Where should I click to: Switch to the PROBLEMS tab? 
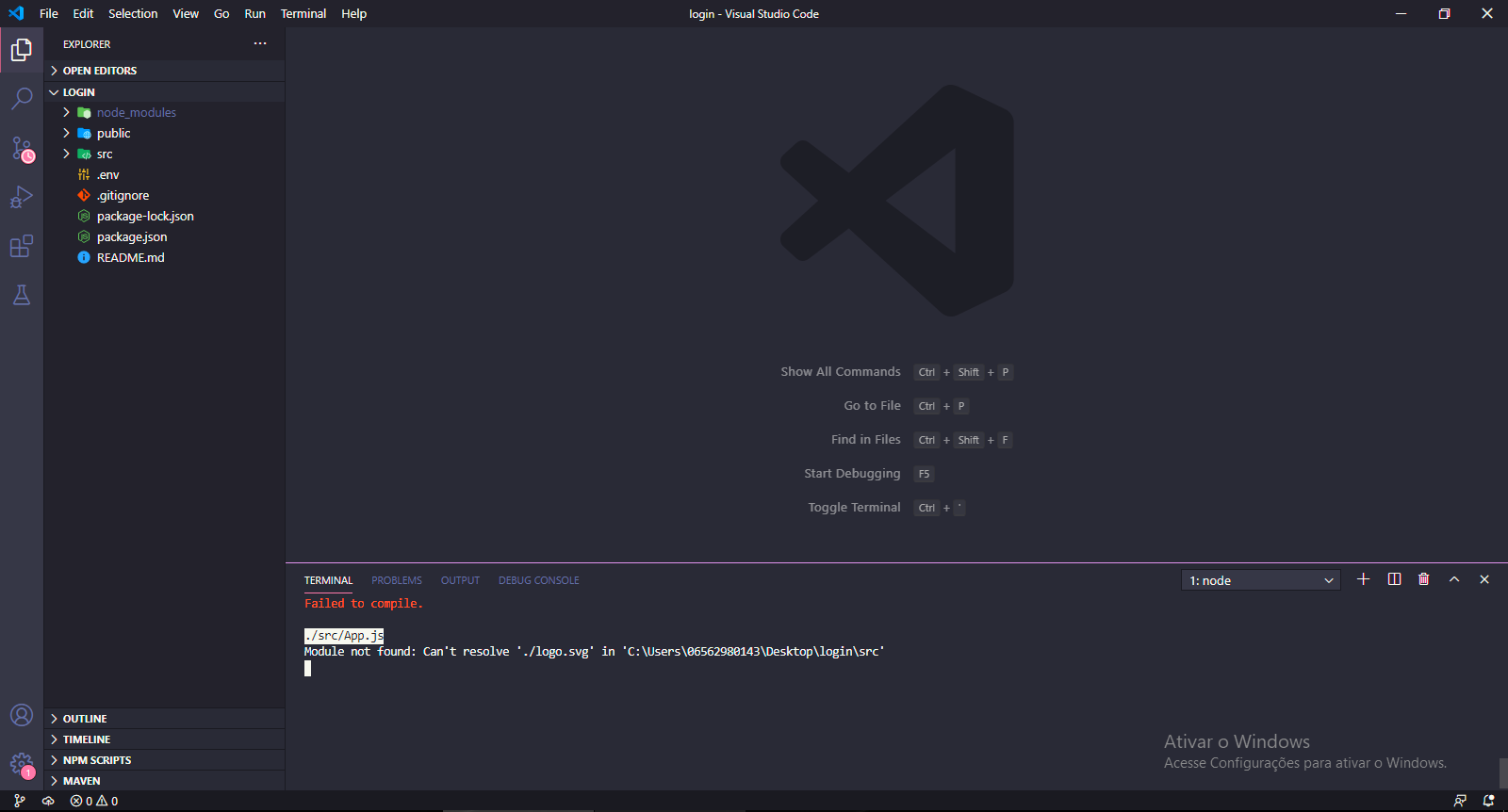tap(396, 580)
